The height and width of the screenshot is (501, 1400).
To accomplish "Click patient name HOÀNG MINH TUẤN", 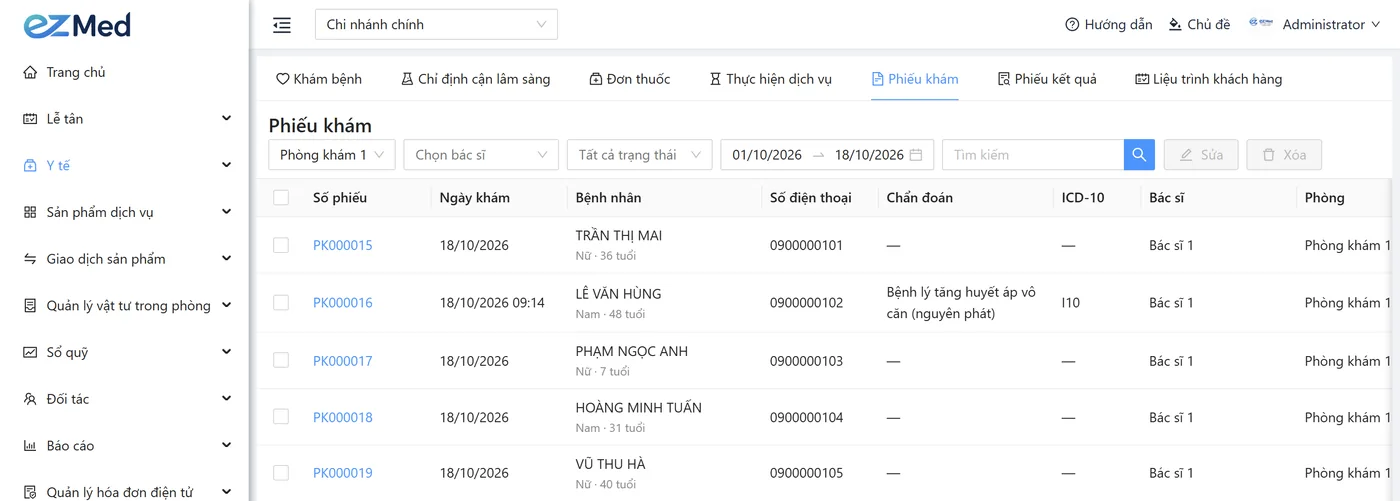I will (639, 408).
